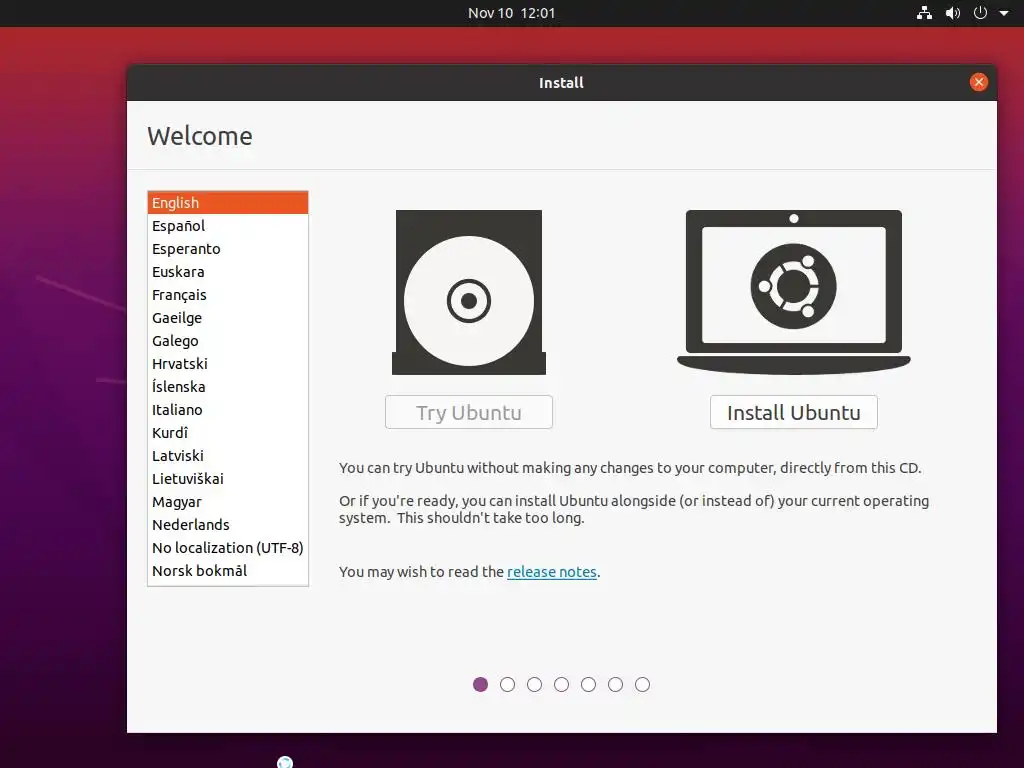Select No localization (UTF-8) in the list
The image size is (1024, 768).
pyautogui.click(x=228, y=547)
